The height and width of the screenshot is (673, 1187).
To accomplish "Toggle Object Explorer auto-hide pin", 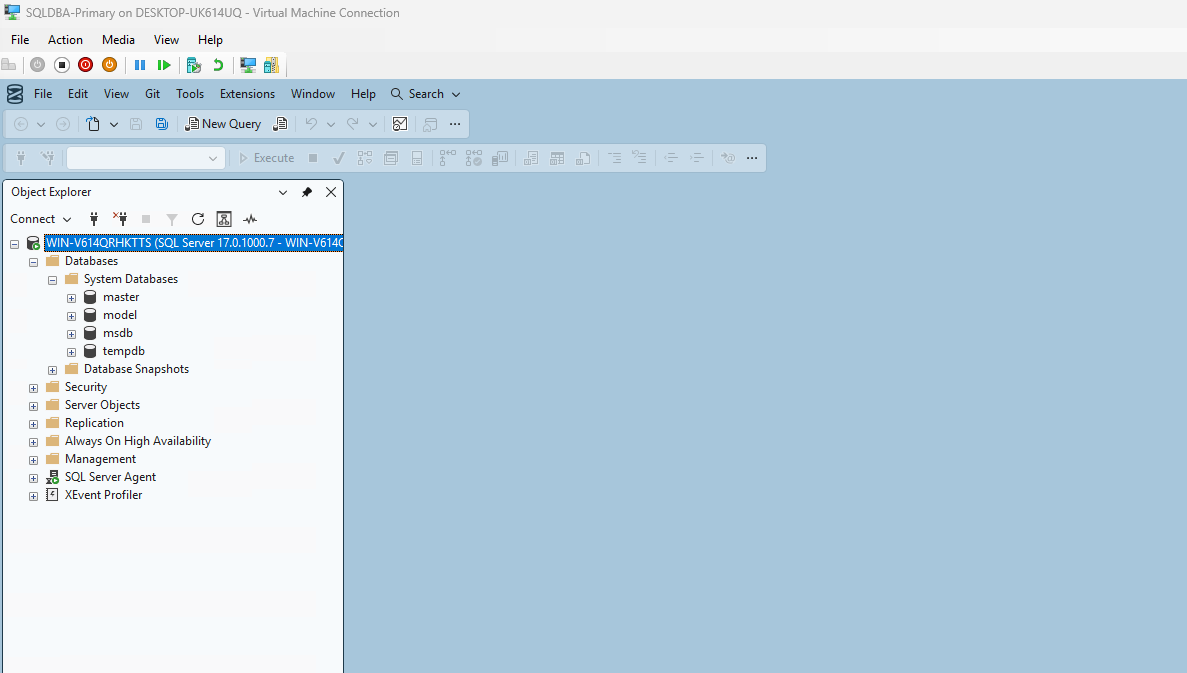I will click(x=307, y=192).
